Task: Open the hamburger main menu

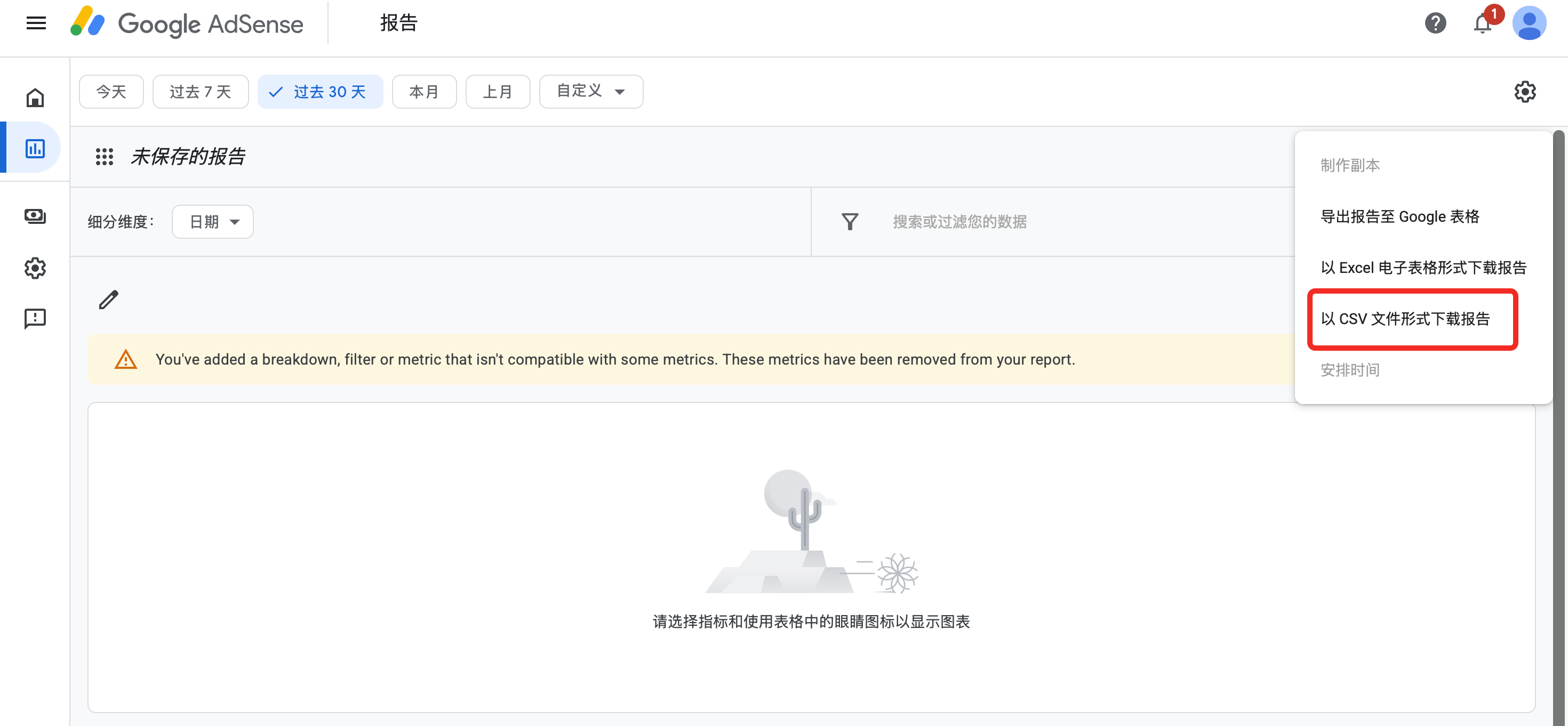Action: [36, 23]
